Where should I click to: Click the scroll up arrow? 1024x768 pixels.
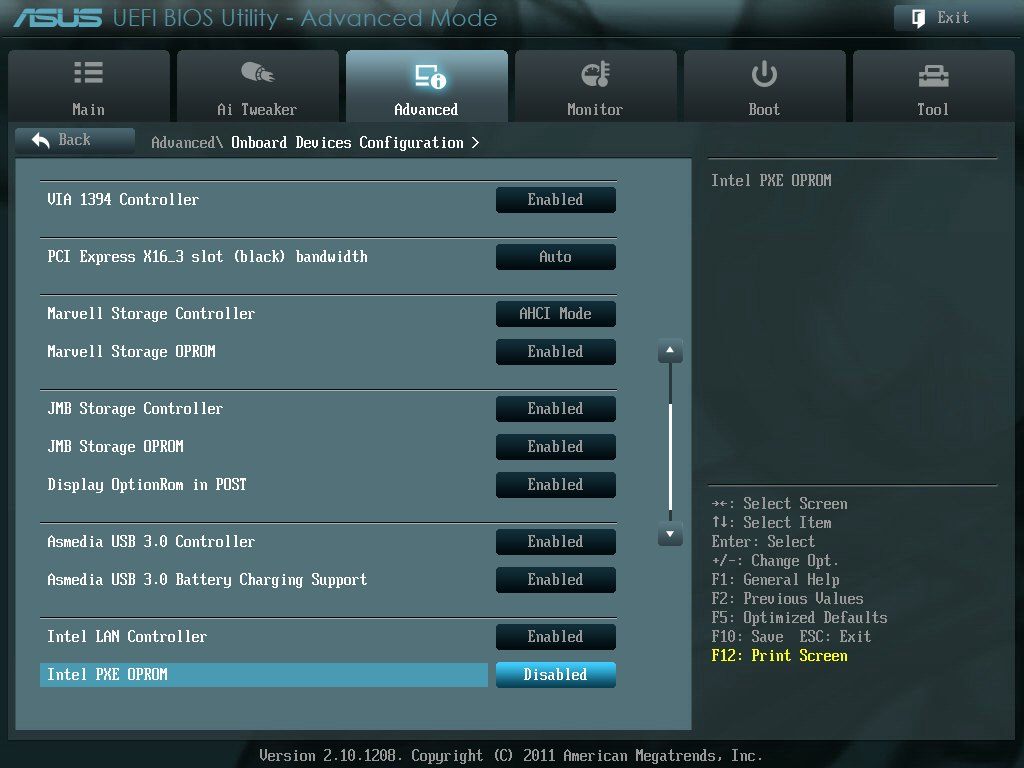[670, 351]
